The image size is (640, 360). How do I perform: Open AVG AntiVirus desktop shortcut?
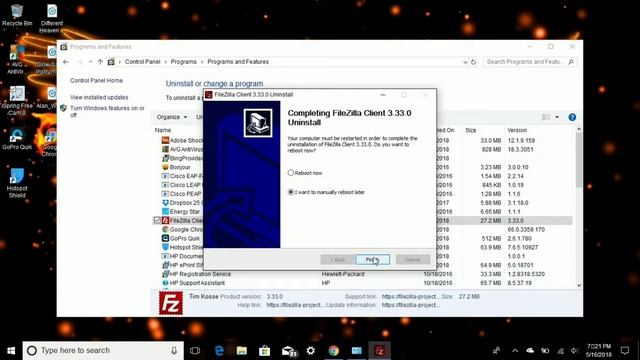coord(17,60)
